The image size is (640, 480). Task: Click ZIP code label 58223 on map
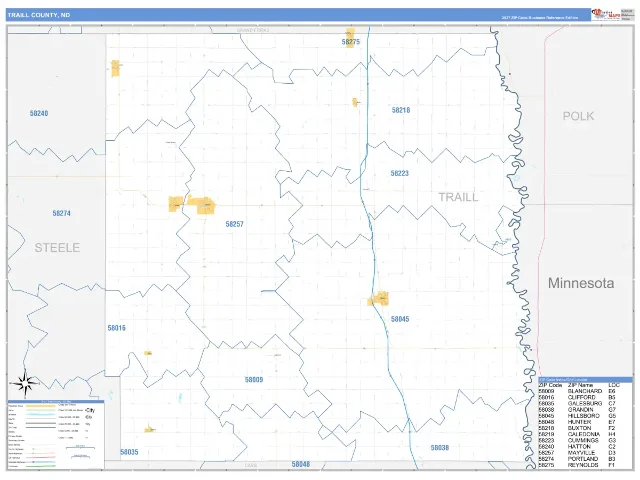pyautogui.click(x=400, y=173)
